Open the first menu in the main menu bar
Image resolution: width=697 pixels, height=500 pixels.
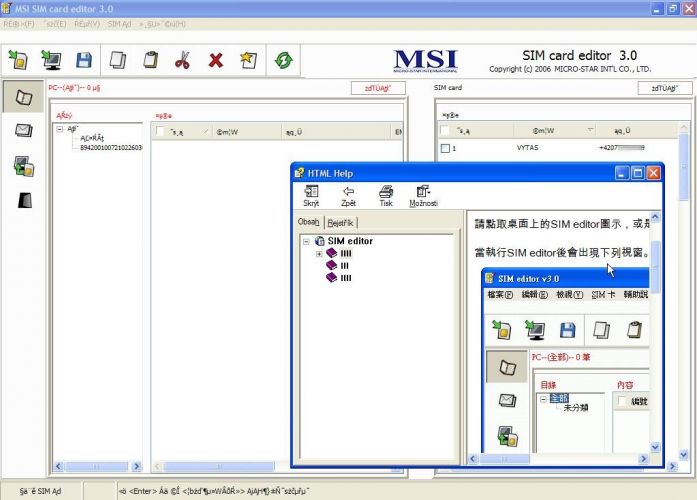19,24
